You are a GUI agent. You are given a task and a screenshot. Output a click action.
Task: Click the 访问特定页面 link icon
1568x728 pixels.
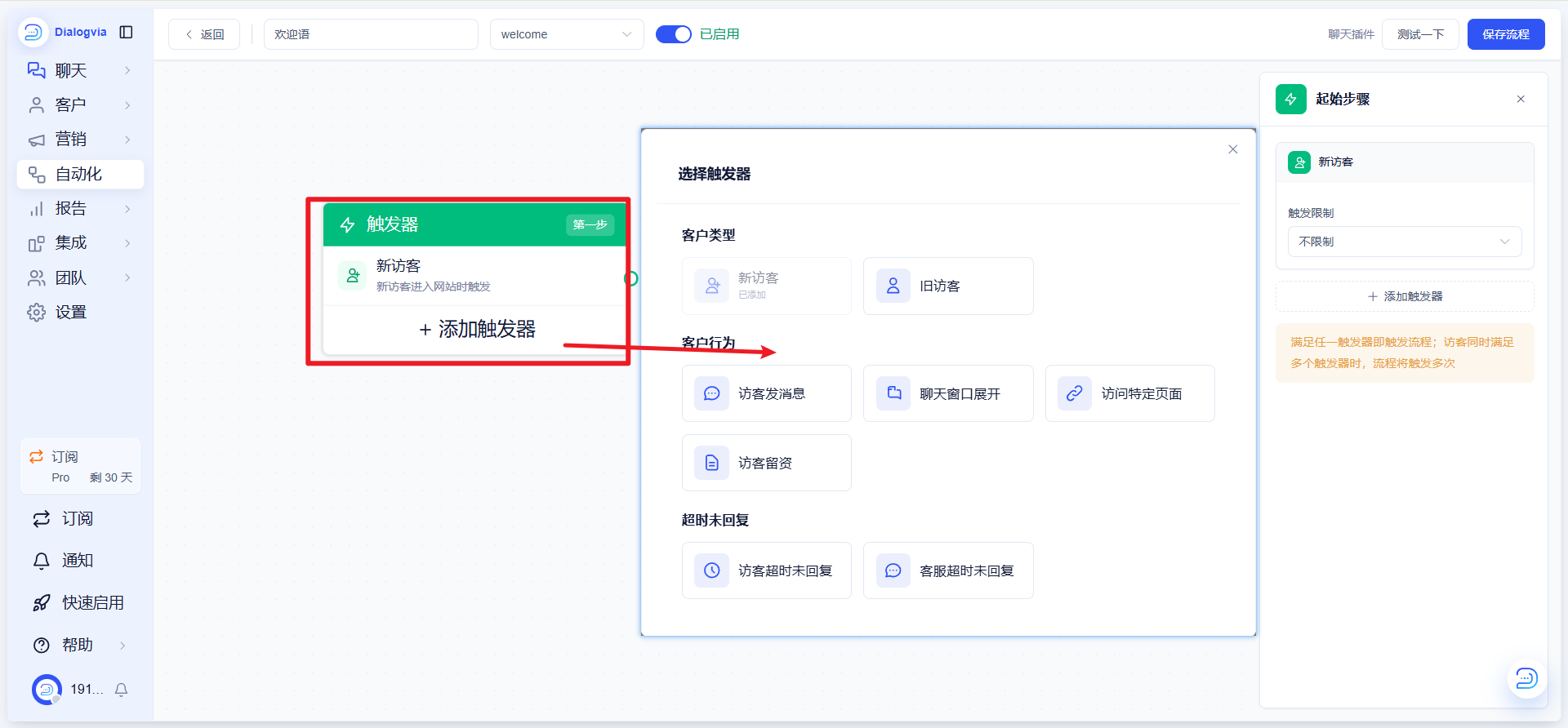pos(1075,393)
